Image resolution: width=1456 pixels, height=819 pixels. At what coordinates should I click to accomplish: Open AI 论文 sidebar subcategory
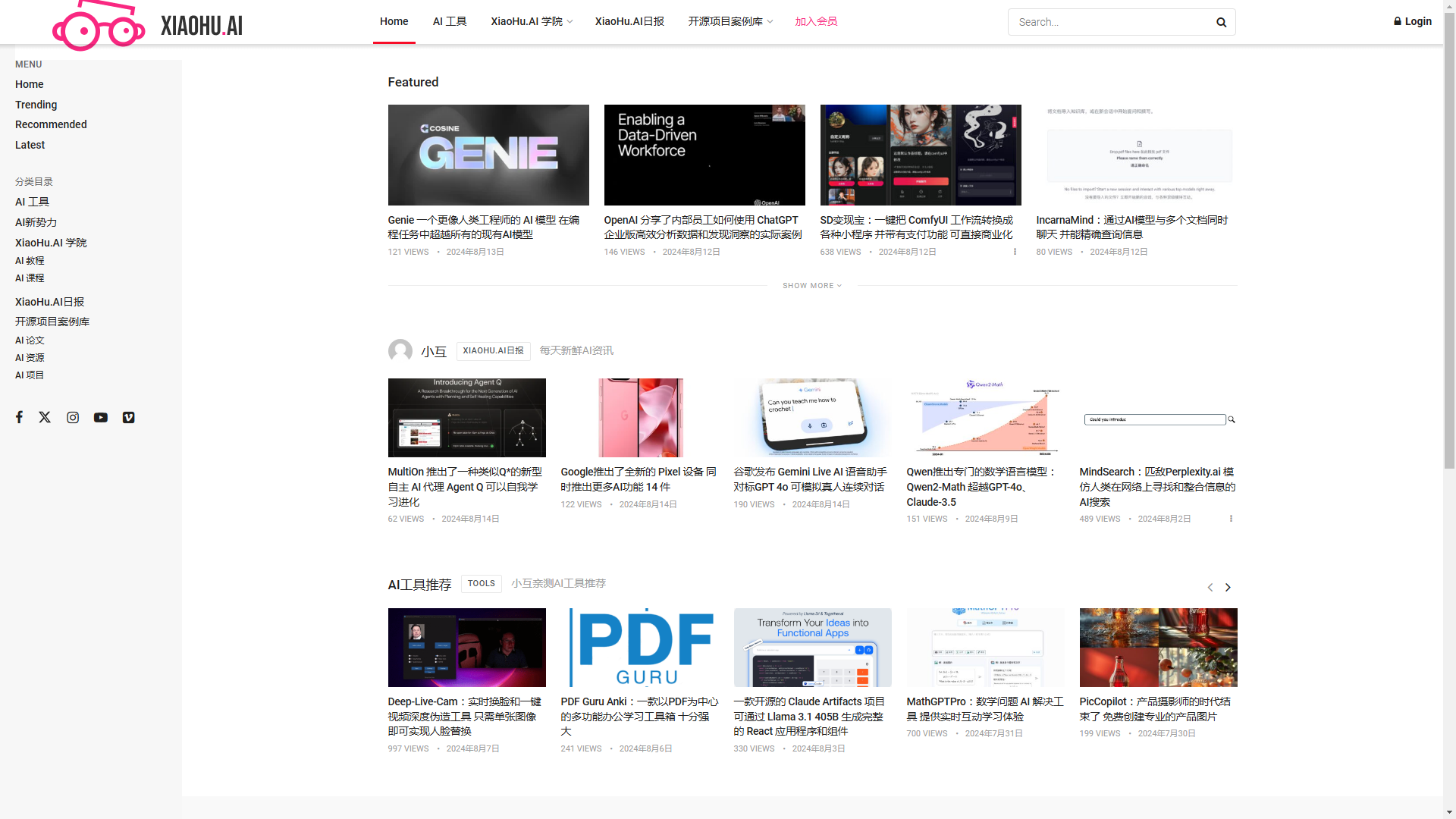pyautogui.click(x=30, y=340)
